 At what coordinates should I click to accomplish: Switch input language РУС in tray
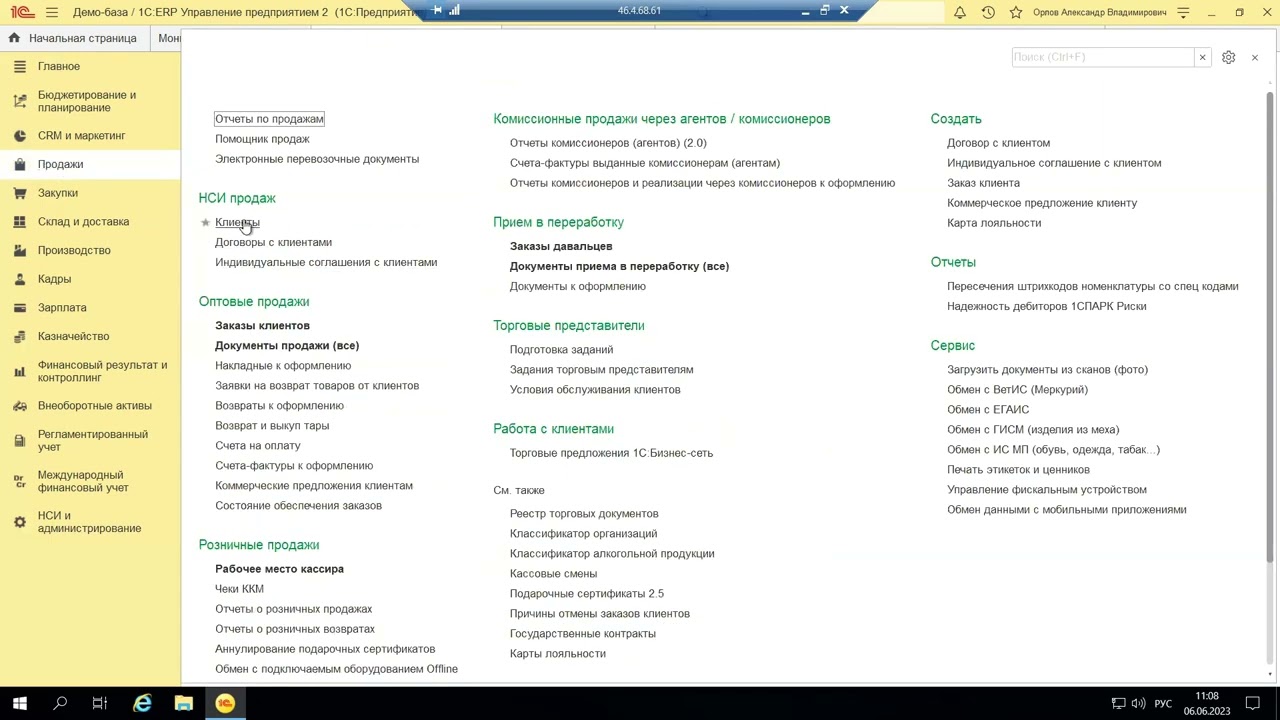click(1163, 703)
